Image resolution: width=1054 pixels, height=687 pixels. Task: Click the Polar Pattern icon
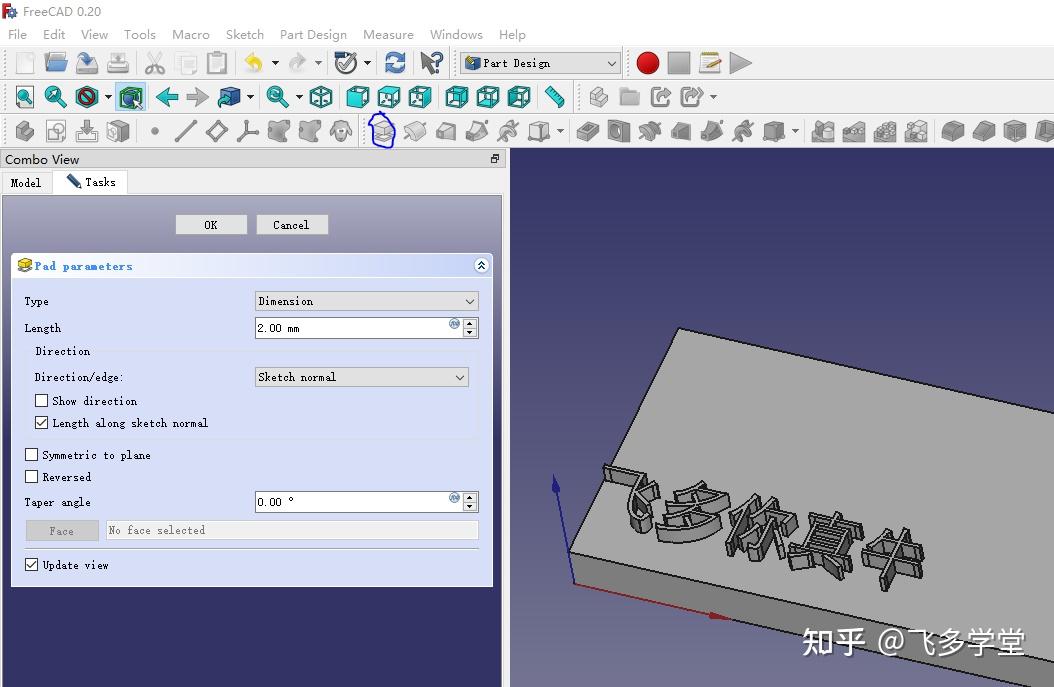[x=885, y=131]
